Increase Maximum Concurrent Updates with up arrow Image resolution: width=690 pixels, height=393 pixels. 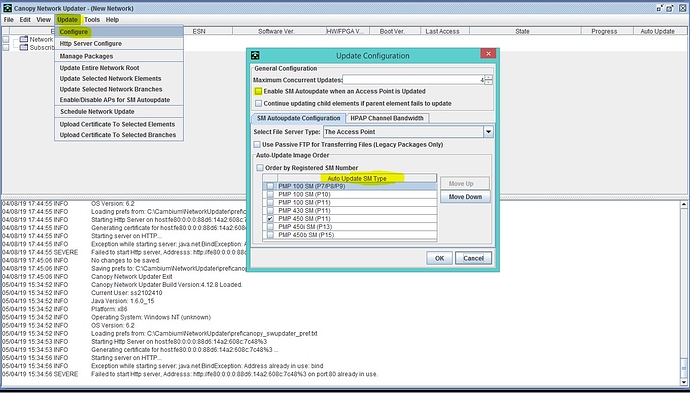point(488,77)
